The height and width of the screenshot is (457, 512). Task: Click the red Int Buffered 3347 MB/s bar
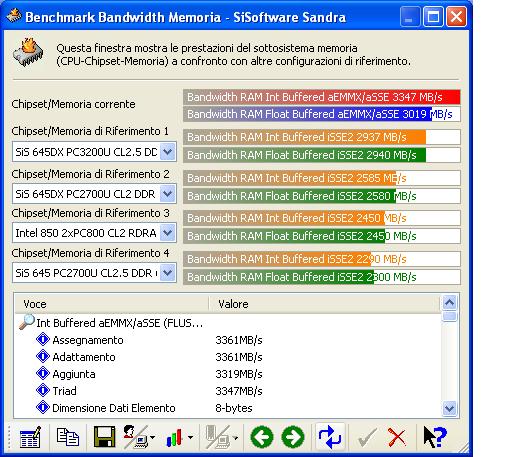(322, 97)
